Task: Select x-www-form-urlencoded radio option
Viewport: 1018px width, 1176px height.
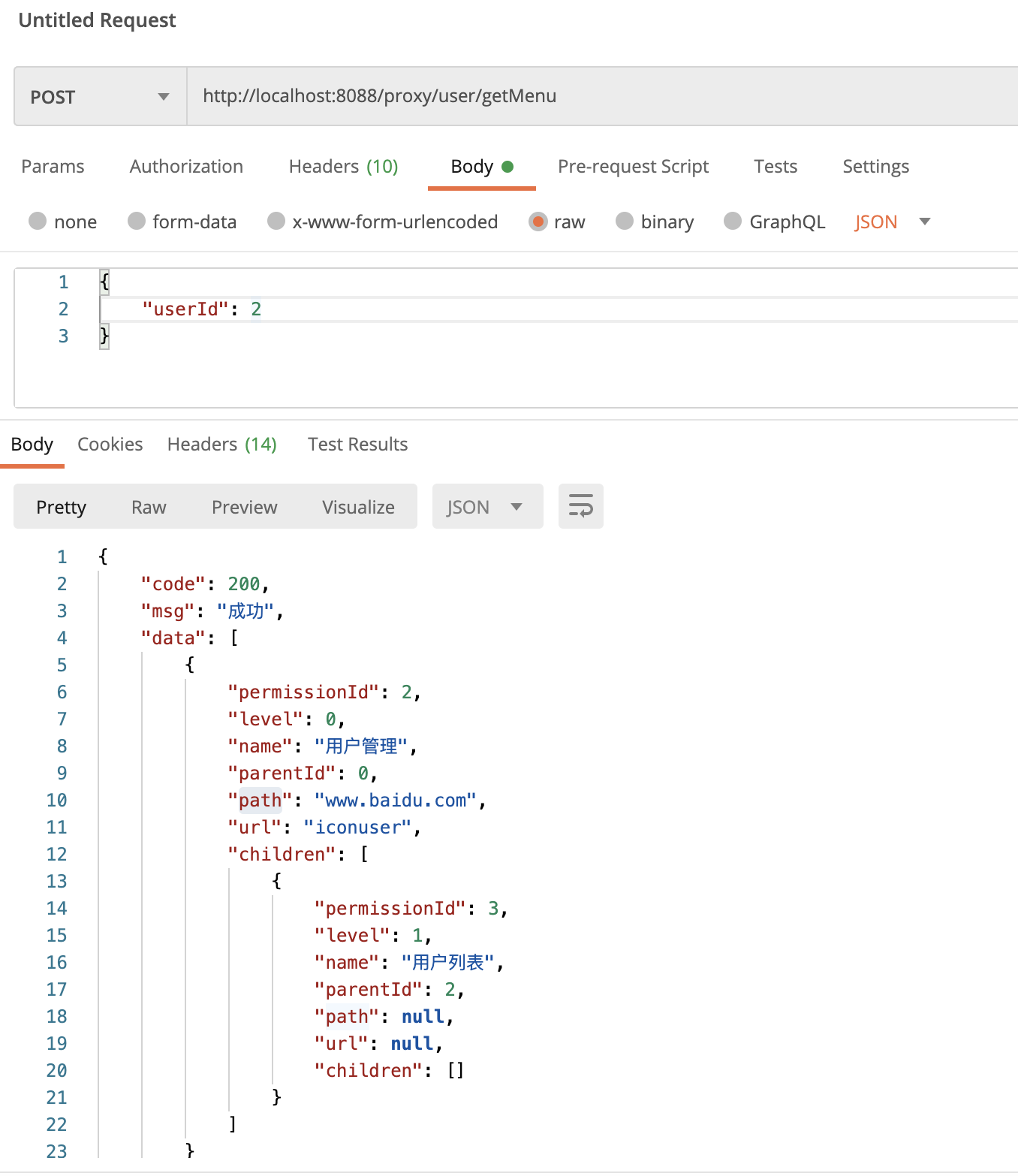Action: pos(276,221)
